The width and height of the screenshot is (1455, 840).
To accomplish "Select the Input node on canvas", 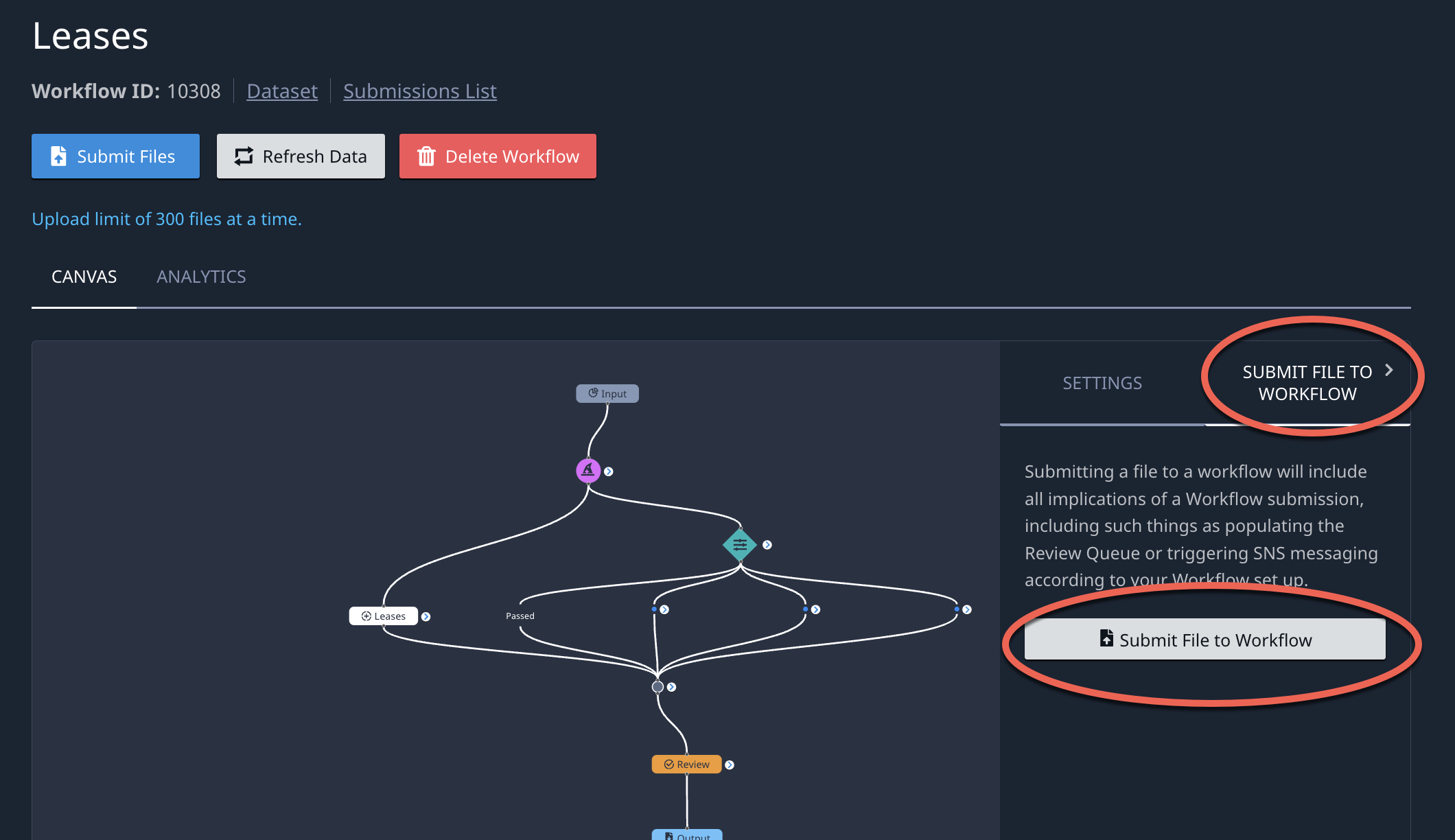I will (x=607, y=393).
